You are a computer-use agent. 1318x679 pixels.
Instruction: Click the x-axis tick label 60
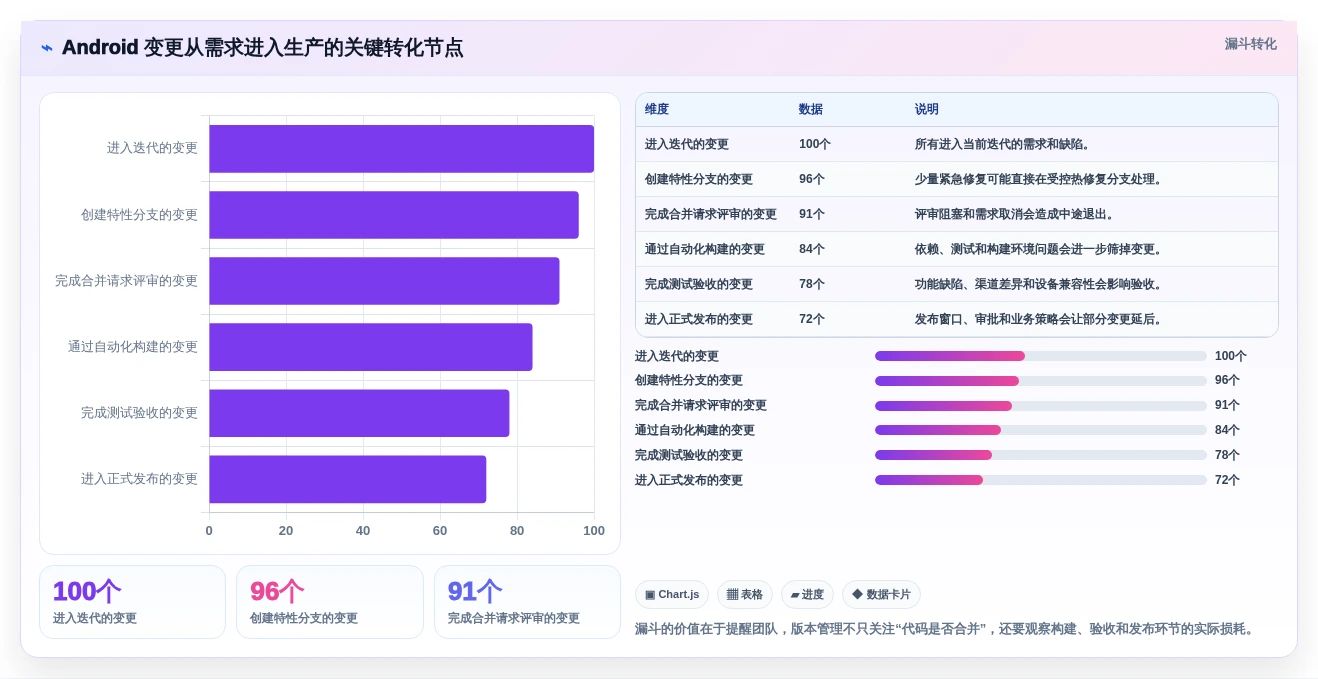(x=440, y=531)
